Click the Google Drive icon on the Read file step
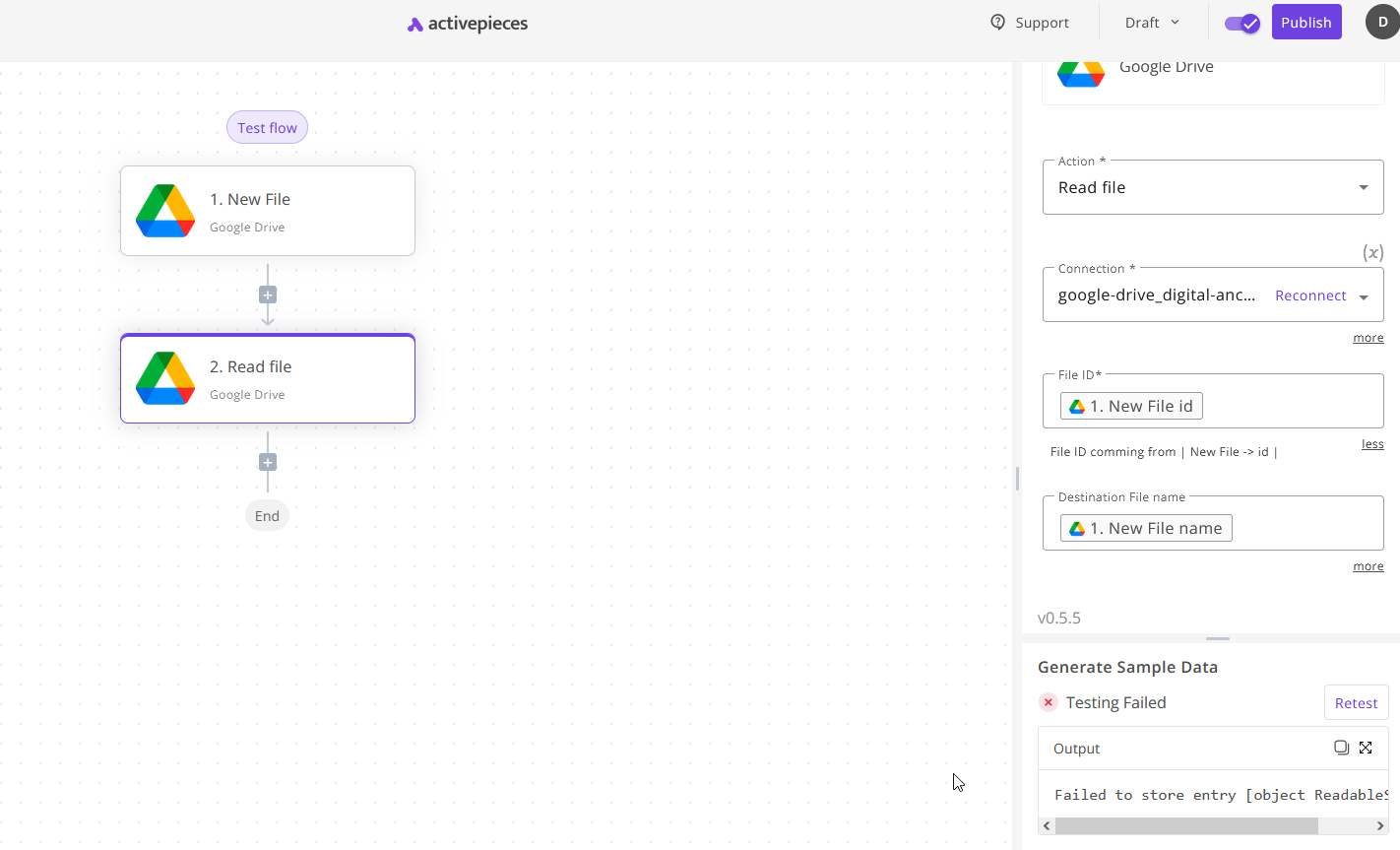The height and width of the screenshot is (850, 1400). click(164, 378)
